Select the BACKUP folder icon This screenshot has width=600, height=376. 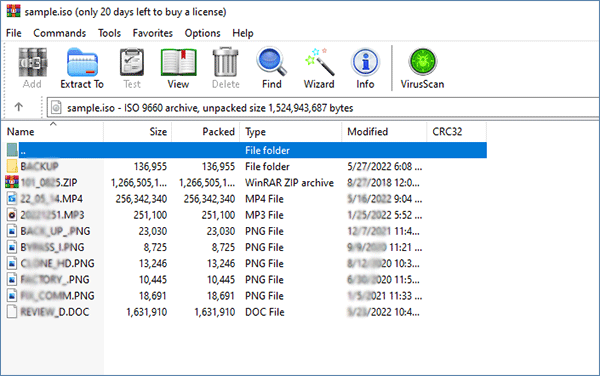12,166
